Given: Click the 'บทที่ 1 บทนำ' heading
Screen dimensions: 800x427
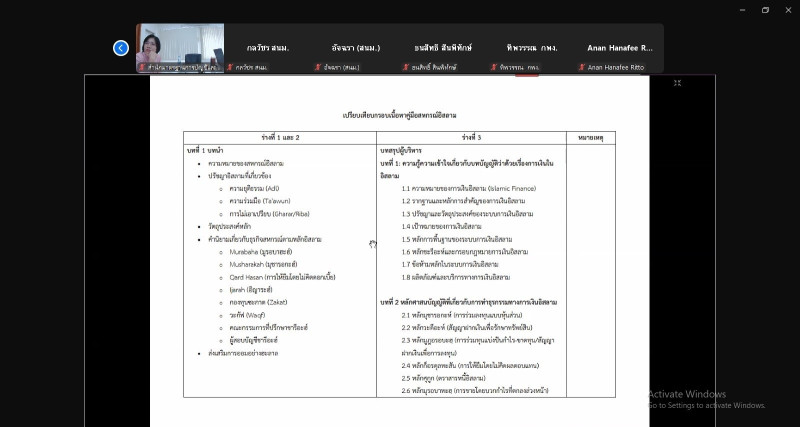Looking at the screenshot, I should [205, 150].
